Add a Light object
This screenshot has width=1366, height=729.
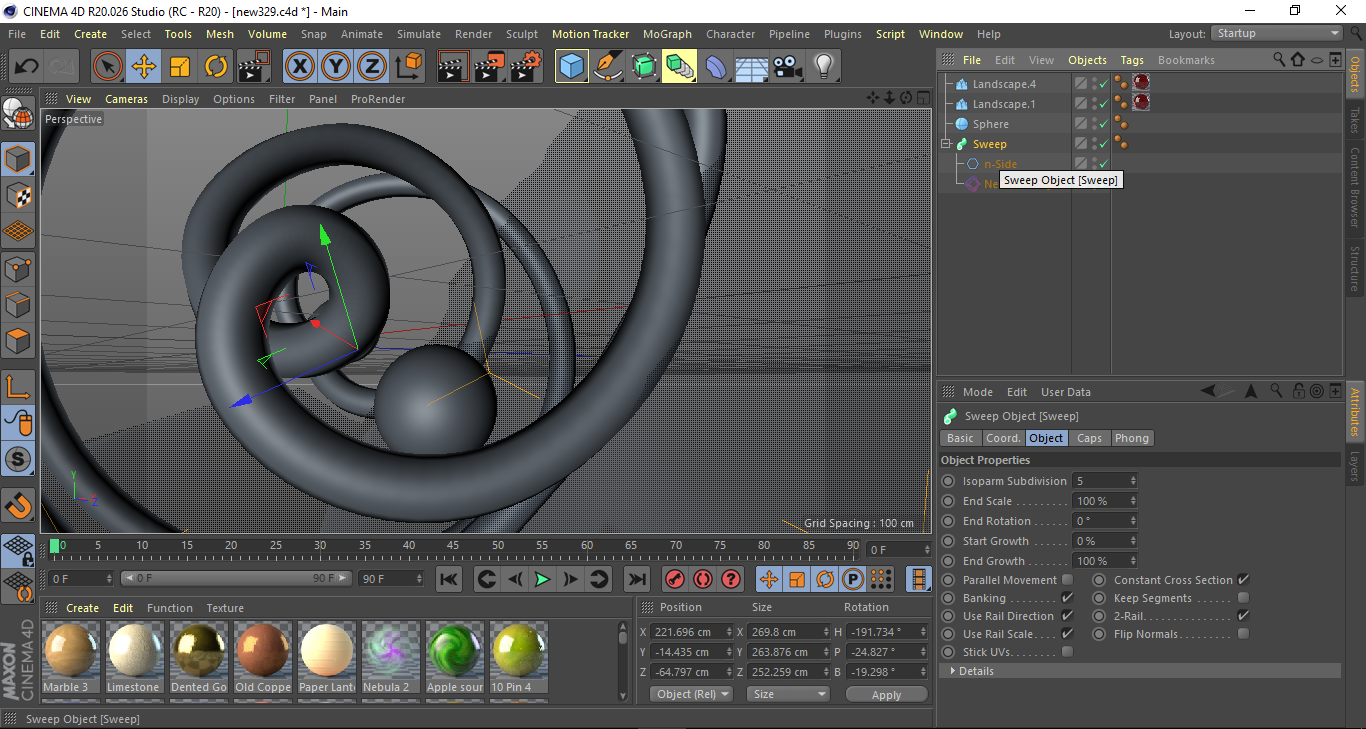coord(823,67)
